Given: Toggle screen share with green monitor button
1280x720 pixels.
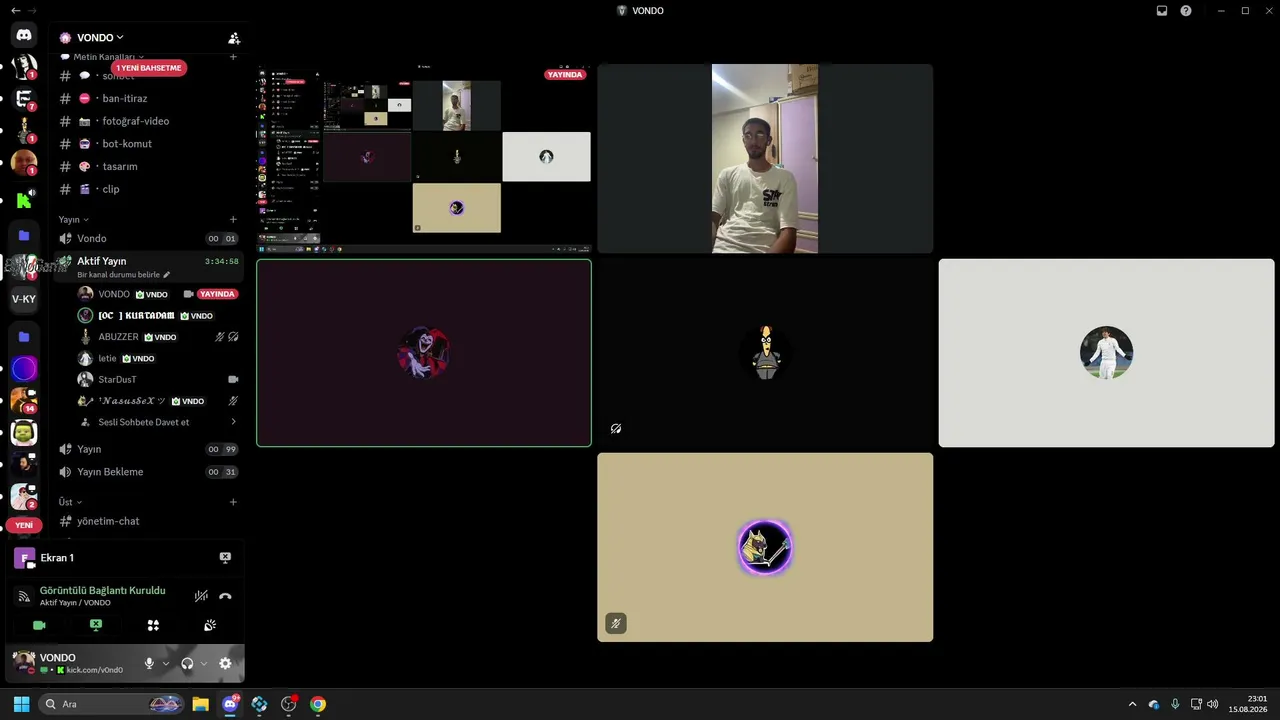Looking at the screenshot, I should pyautogui.click(x=96, y=625).
